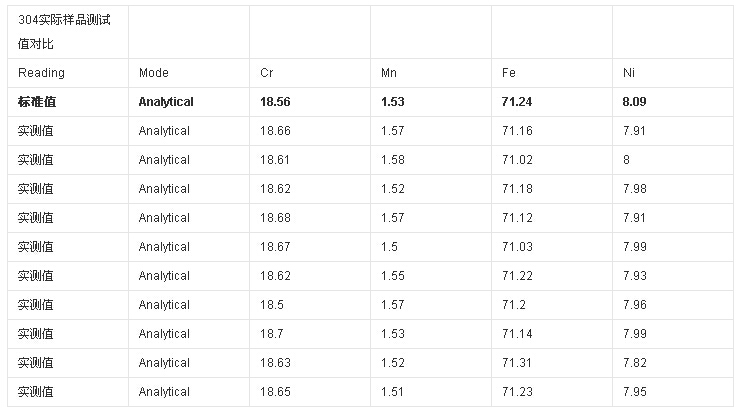
Task: Select the Fe column header cell
Action: pyautogui.click(x=509, y=73)
